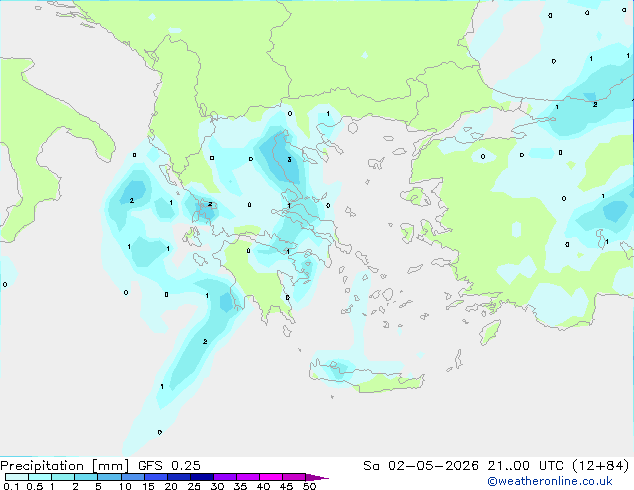Click the '02-05-2026' date text
The image size is (634, 490).
[433, 466]
